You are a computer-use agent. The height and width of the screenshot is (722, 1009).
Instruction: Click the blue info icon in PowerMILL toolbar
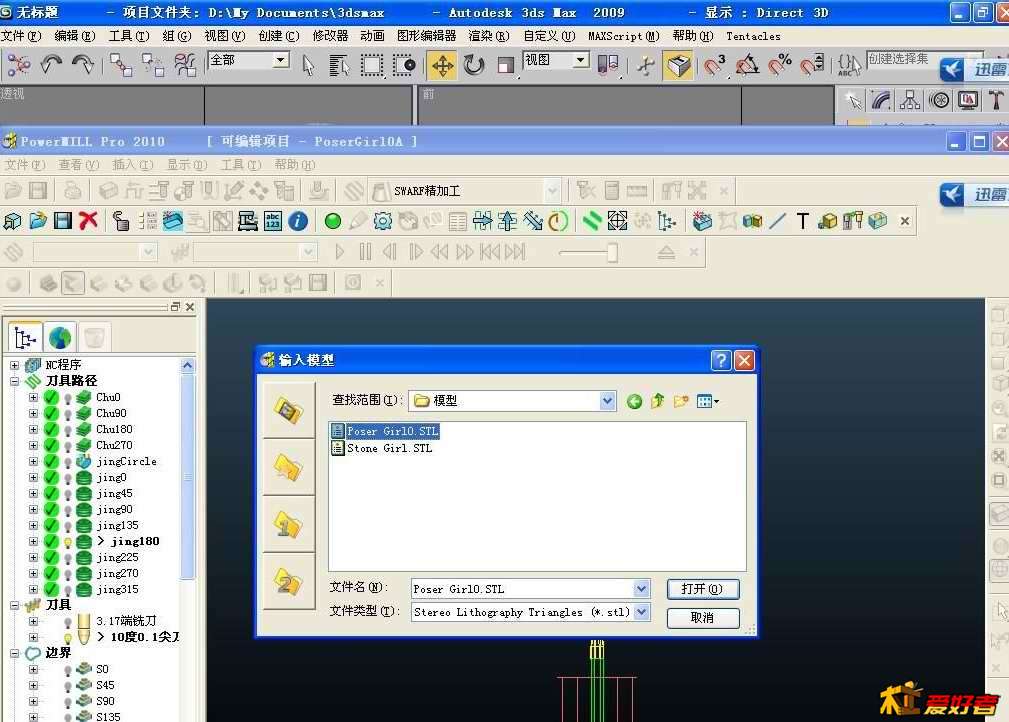298,221
